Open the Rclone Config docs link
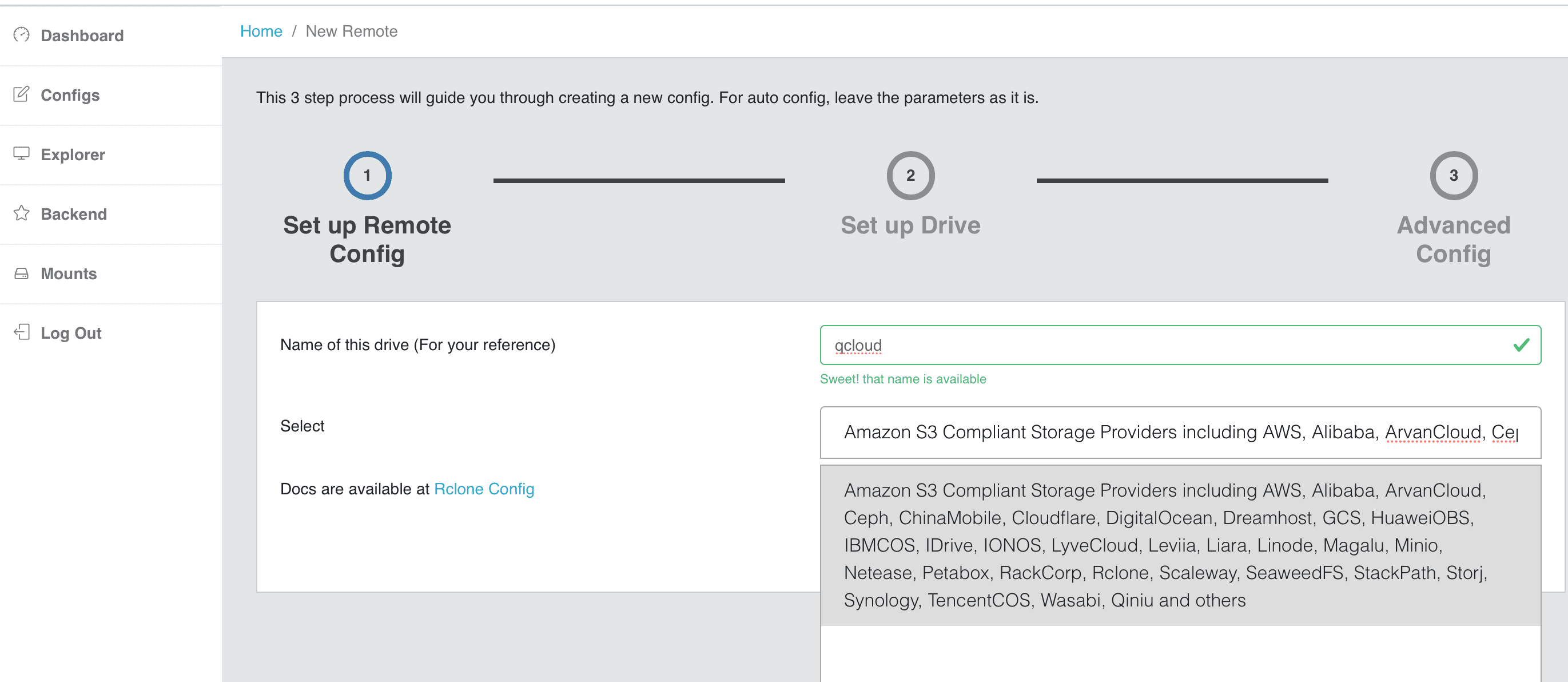The image size is (1568, 682). (484, 489)
